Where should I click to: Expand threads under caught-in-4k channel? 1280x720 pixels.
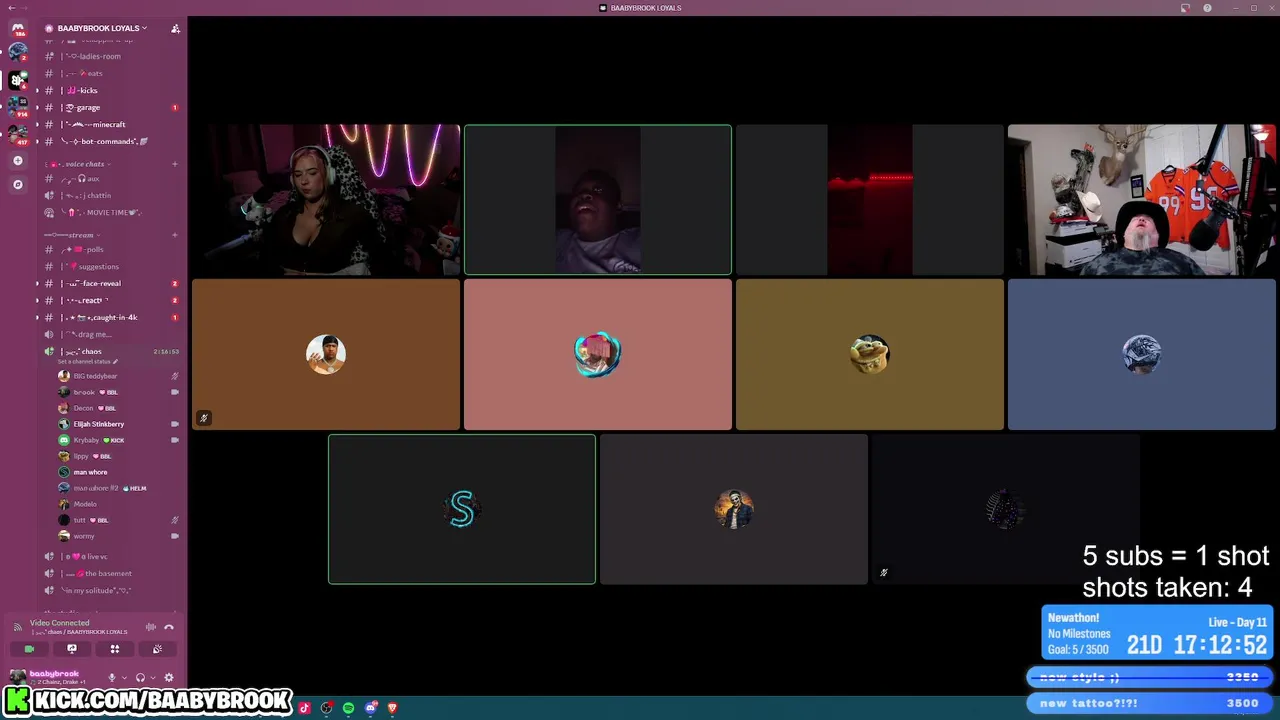coord(37,317)
